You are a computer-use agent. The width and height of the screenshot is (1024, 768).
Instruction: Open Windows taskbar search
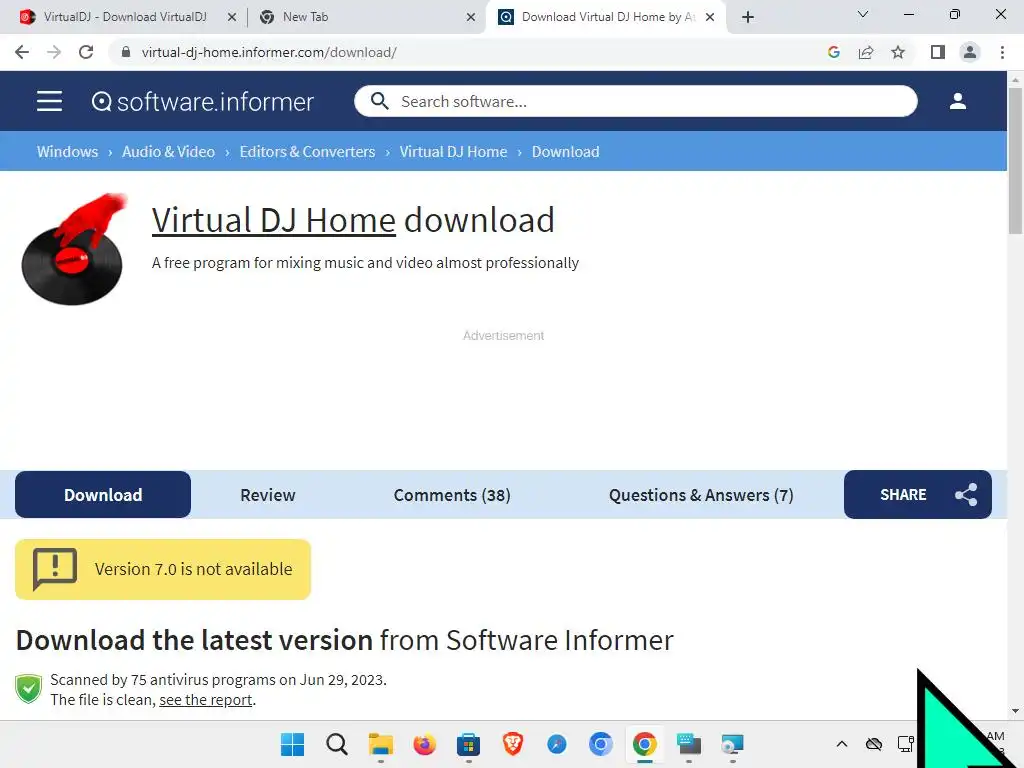coord(336,744)
